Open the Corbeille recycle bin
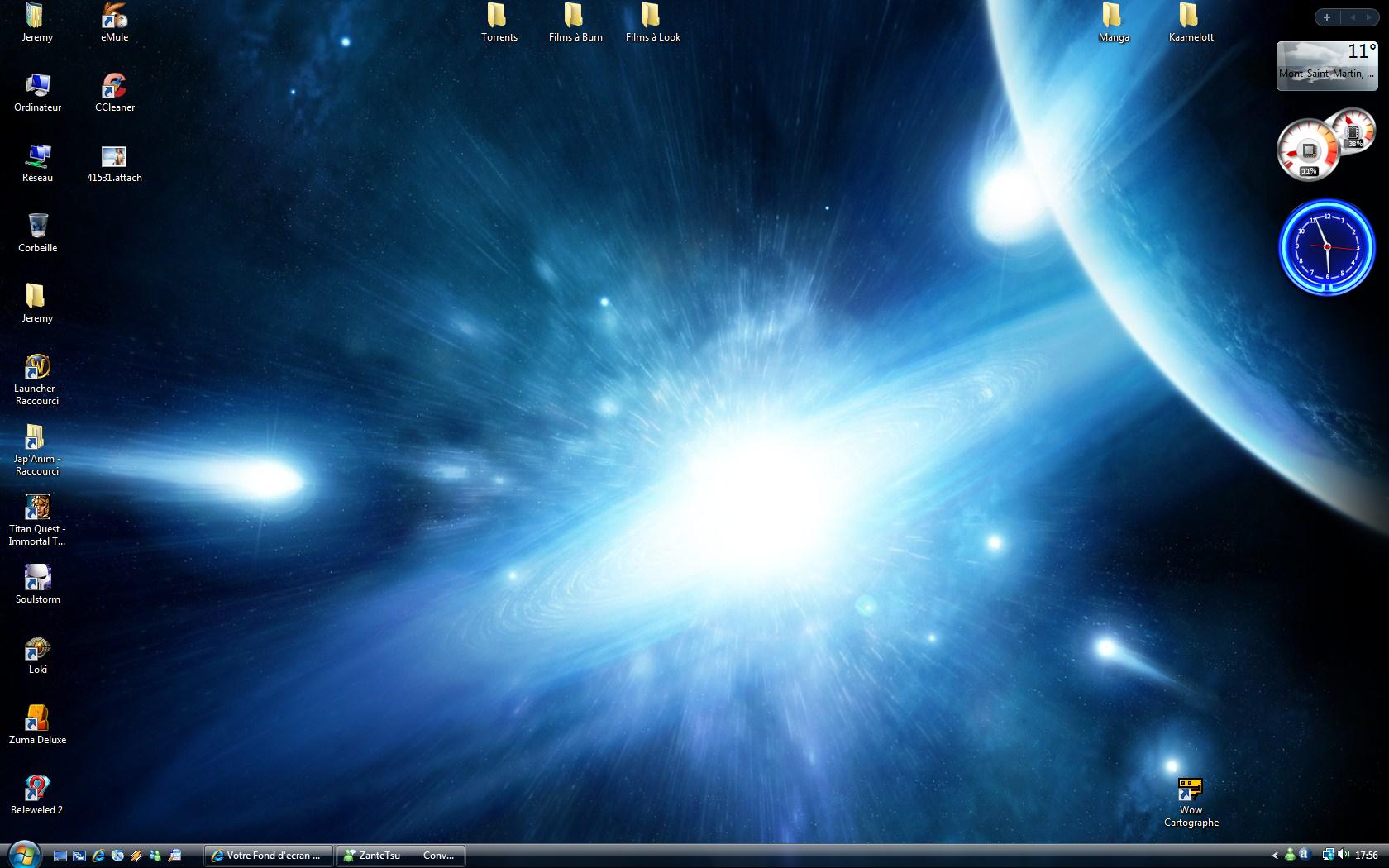The height and width of the screenshot is (868, 1389). (37, 233)
